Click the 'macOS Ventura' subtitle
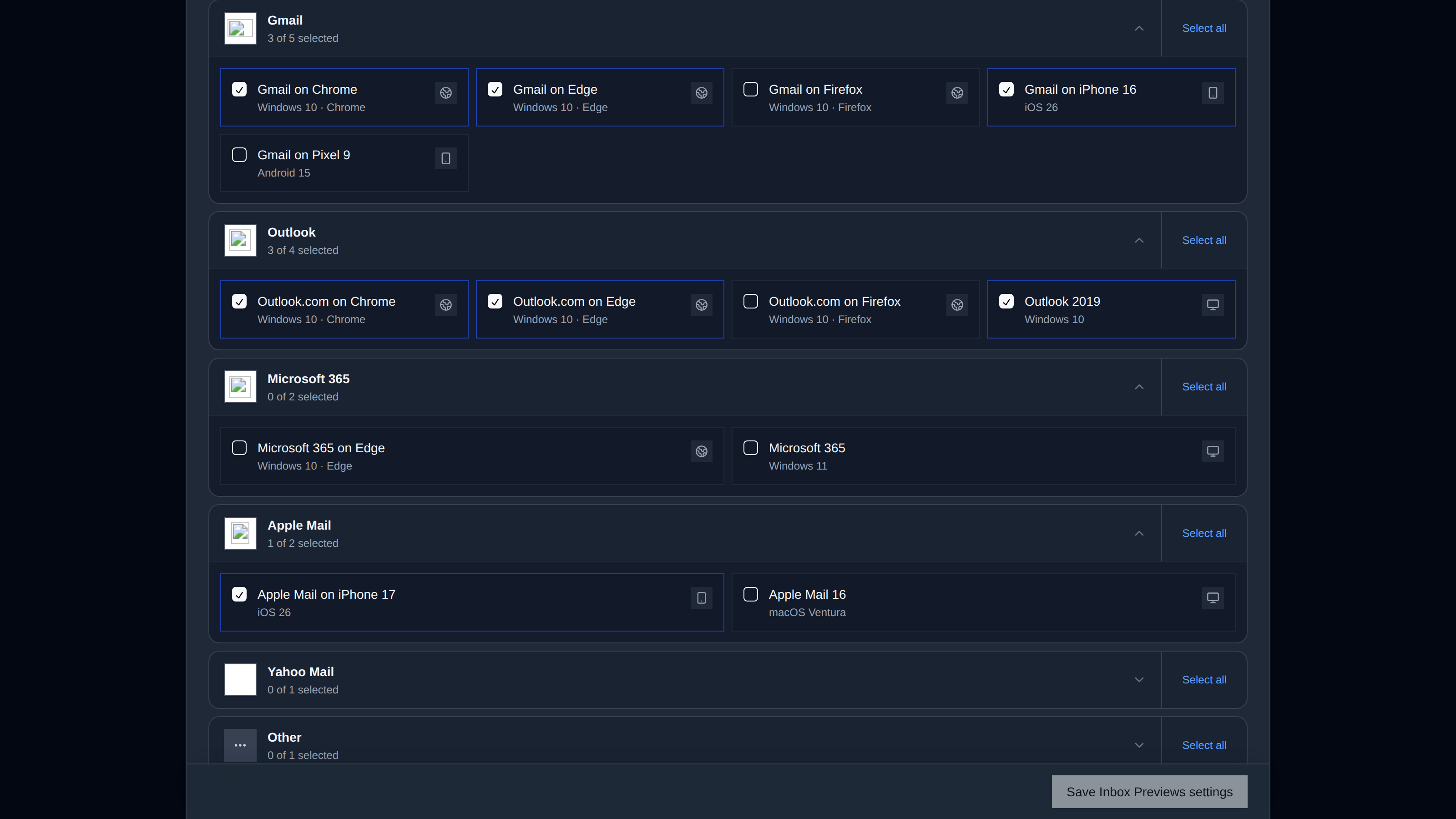Image resolution: width=1456 pixels, height=819 pixels. click(x=807, y=613)
